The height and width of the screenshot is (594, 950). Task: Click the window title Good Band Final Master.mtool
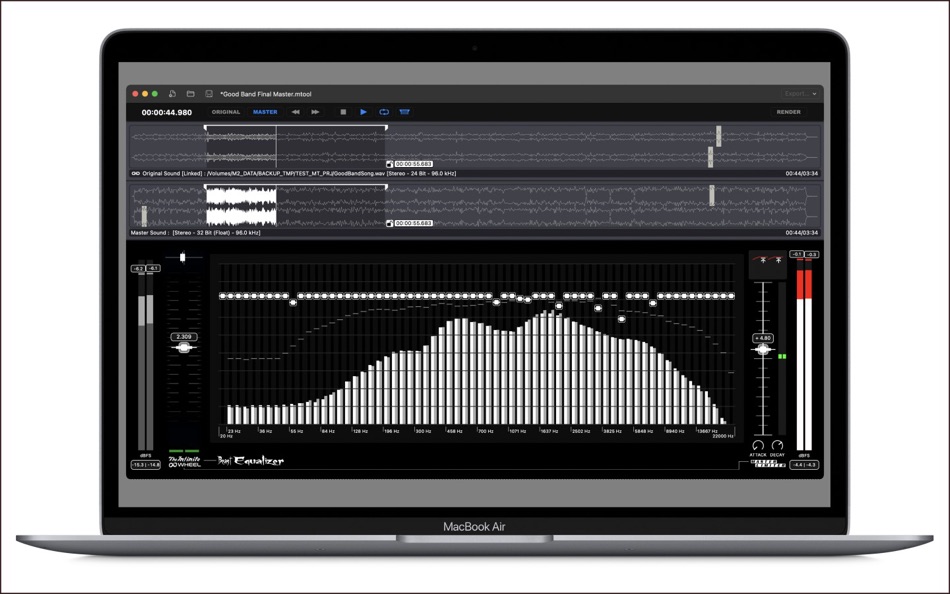coord(266,94)
